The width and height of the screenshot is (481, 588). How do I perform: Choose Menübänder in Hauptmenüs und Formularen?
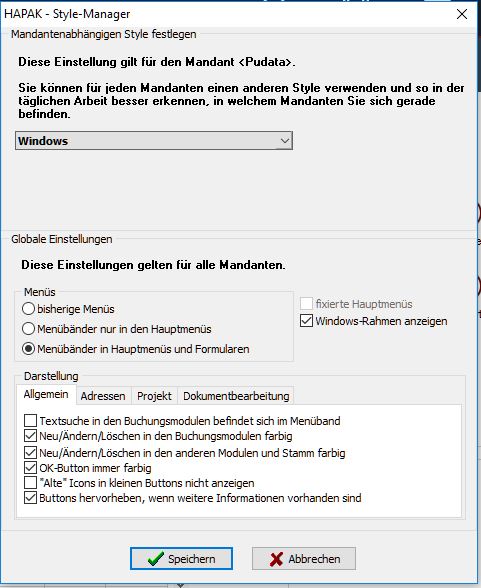tap(28, 349)
